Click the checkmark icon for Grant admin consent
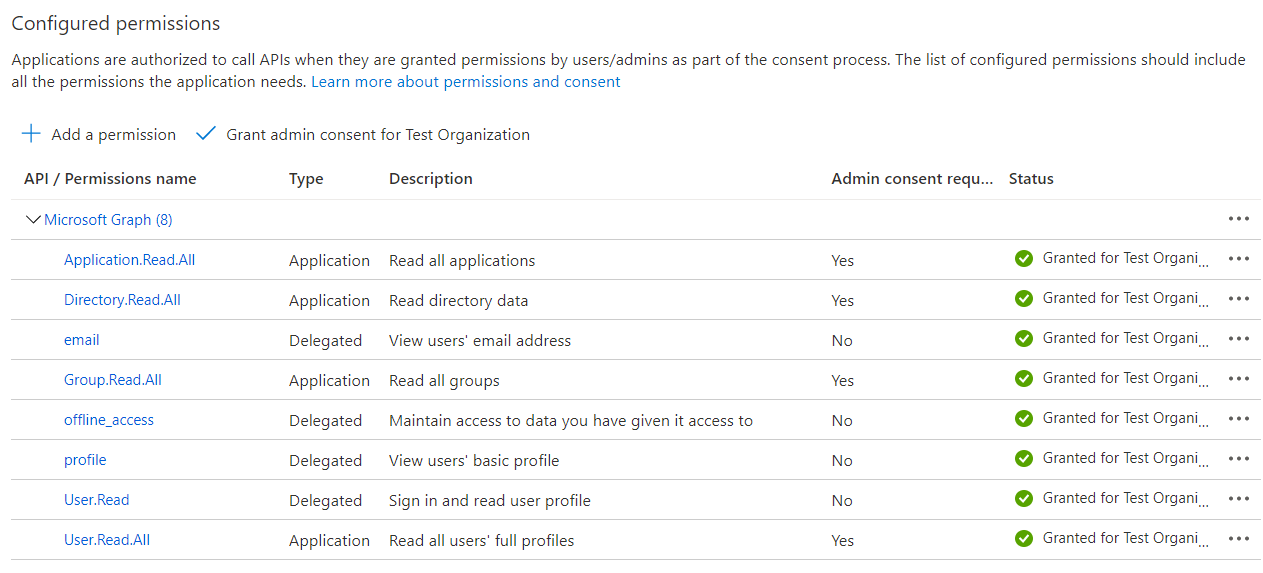Viewport: 1263px width, 573px height. 206,134
